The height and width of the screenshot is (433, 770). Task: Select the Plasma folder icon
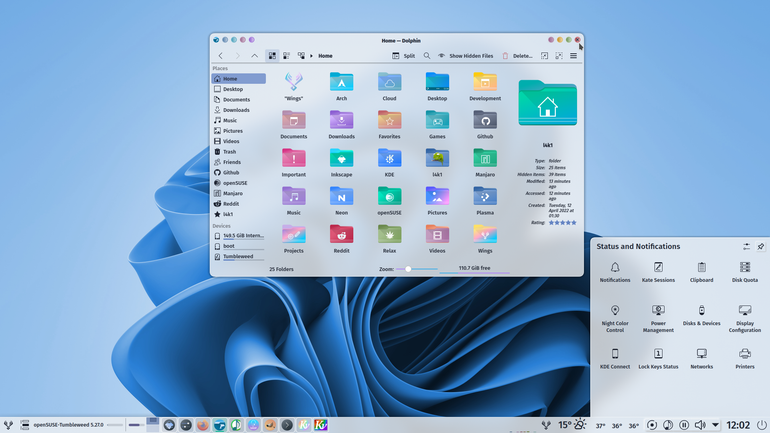[x=485, y=197]
